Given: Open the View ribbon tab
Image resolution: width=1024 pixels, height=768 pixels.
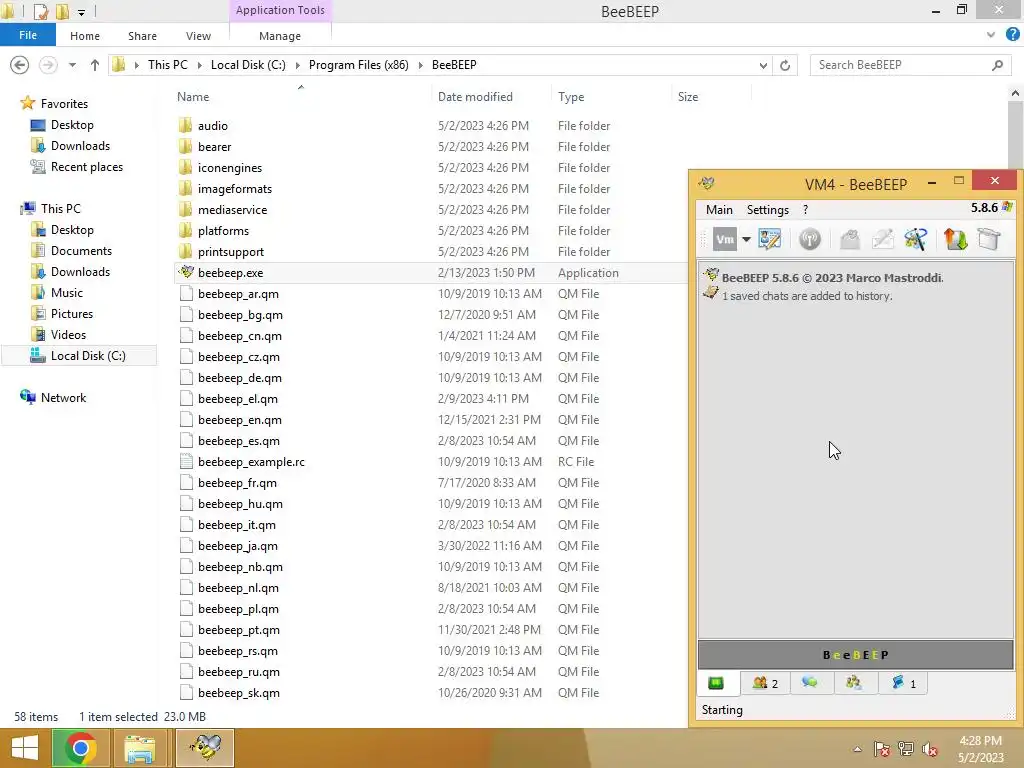Looking at the screenshot, I should pos(198,36).
